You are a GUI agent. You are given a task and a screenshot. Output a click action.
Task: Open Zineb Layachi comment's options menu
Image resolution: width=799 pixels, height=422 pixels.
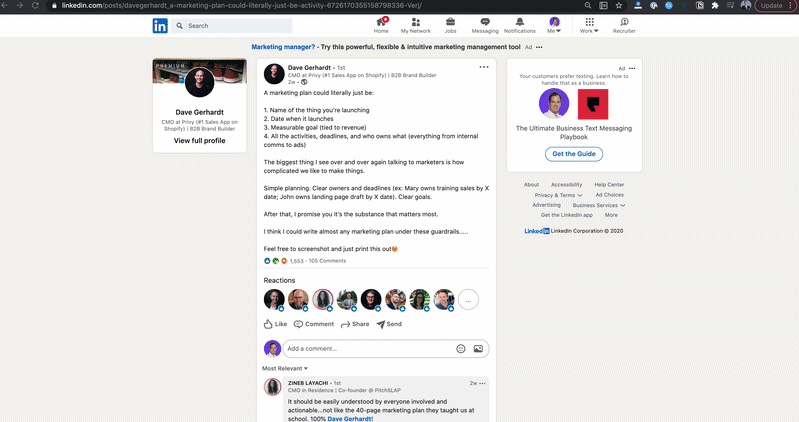(x=483, y=383)
